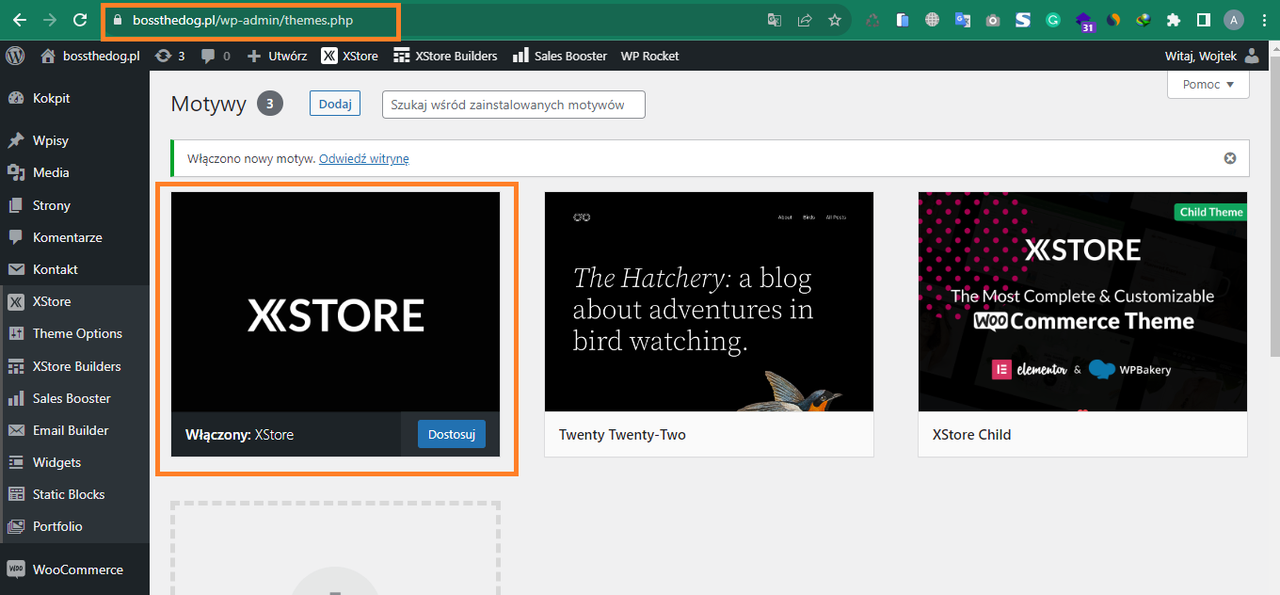The image size is (1280, 595).
Task: Click the WordPress logo in admin bar
Action: (x=15, y=56)
